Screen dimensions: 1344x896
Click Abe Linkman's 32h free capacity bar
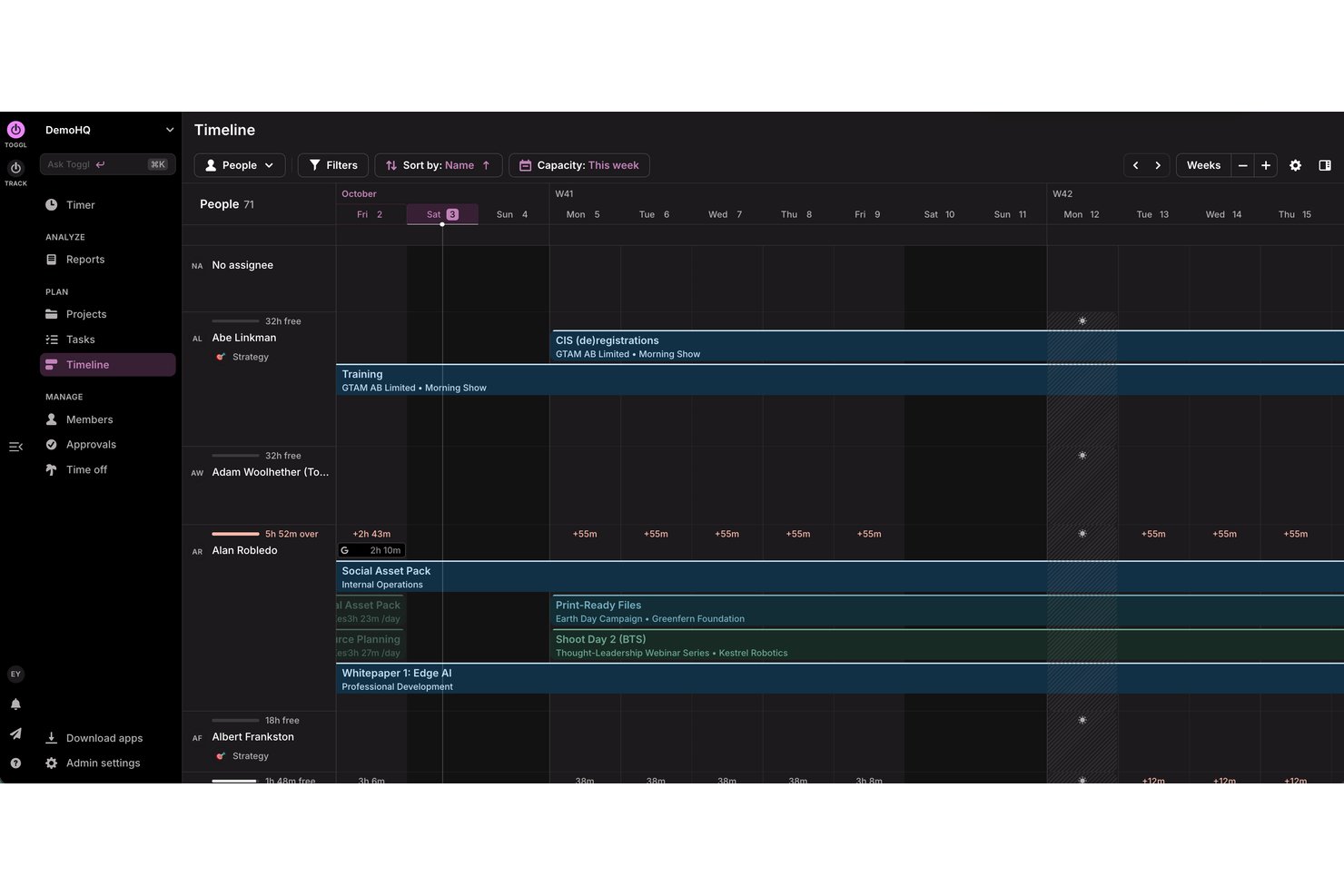click(x=235, y=321)
